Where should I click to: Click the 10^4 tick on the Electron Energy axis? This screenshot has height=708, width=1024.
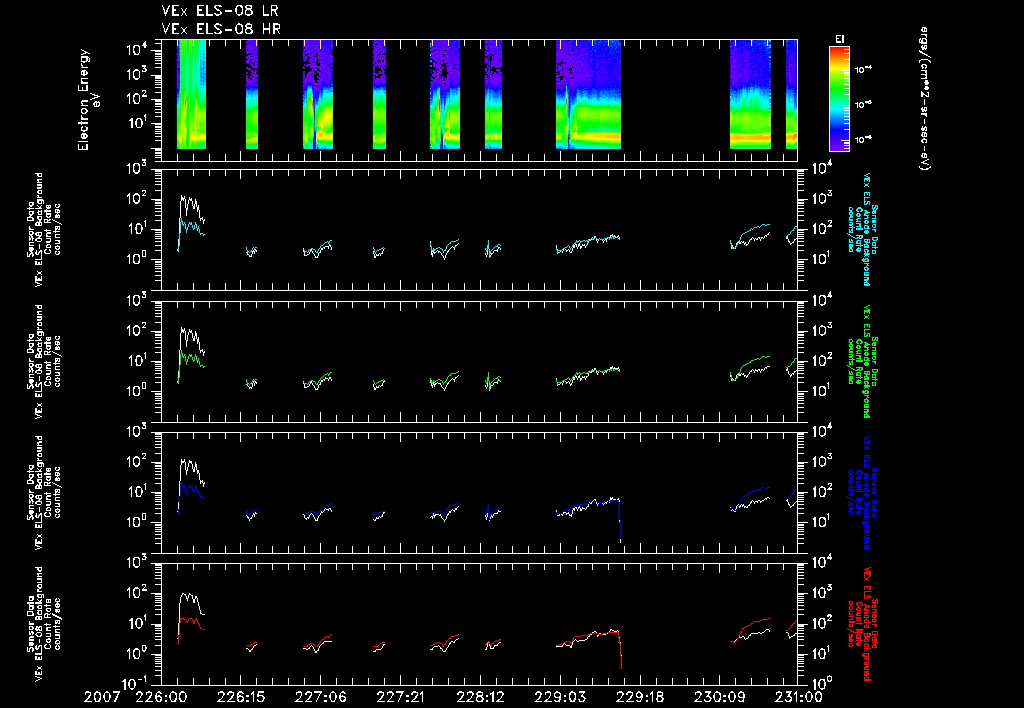pos(138,48)
